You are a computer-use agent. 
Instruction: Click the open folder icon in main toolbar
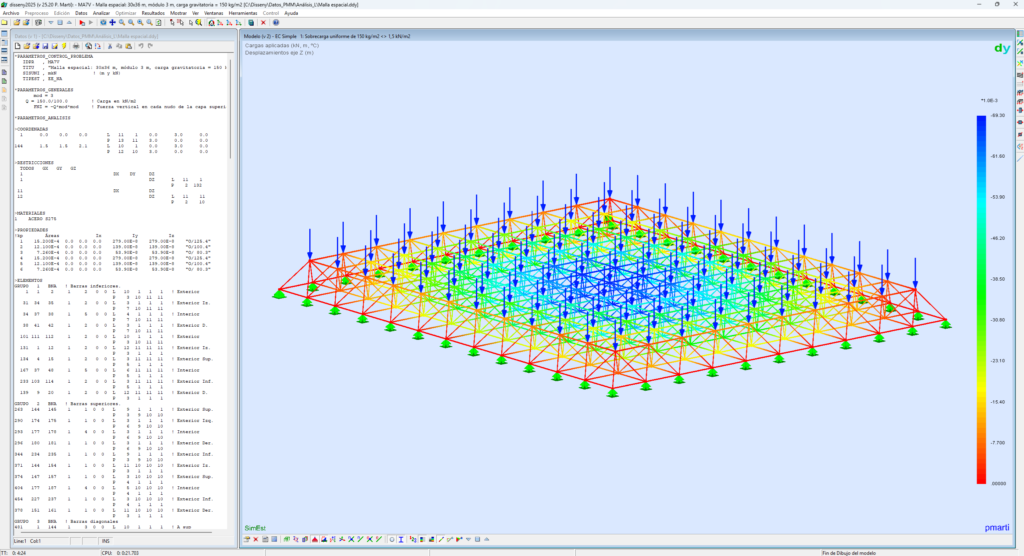(x=17, y=23)
